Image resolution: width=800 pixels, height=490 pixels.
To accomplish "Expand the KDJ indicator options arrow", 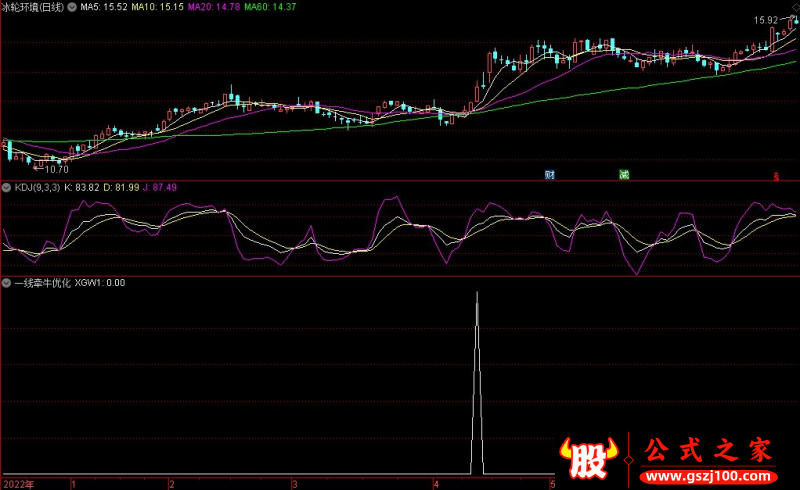I will click(x=6, y=187).
